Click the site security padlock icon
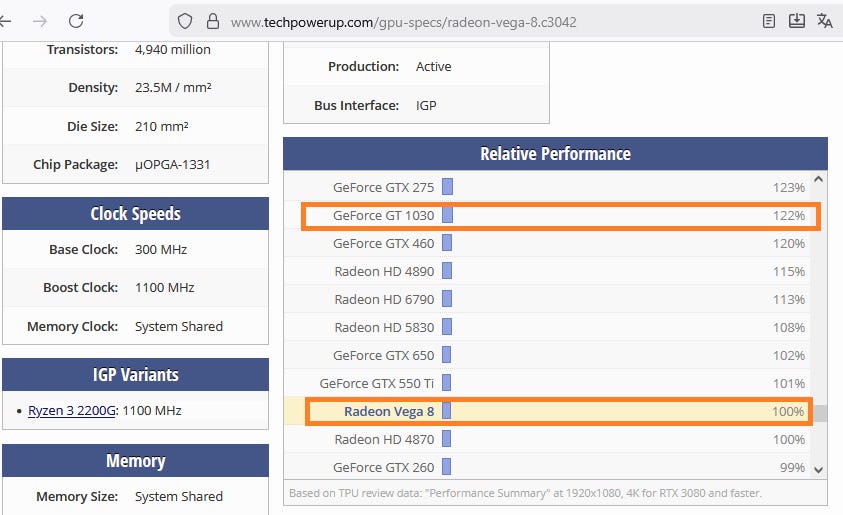843x515 pixels. coord(211,21)
